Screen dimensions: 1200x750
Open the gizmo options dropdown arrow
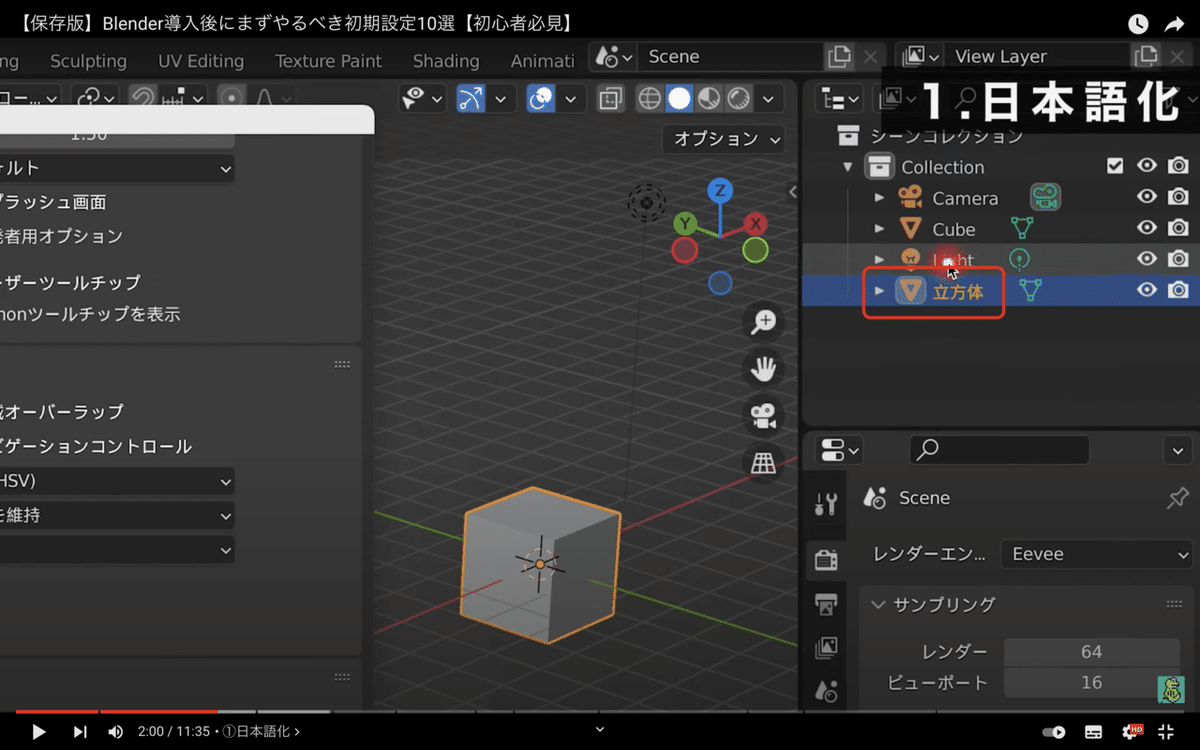[500, 98]
